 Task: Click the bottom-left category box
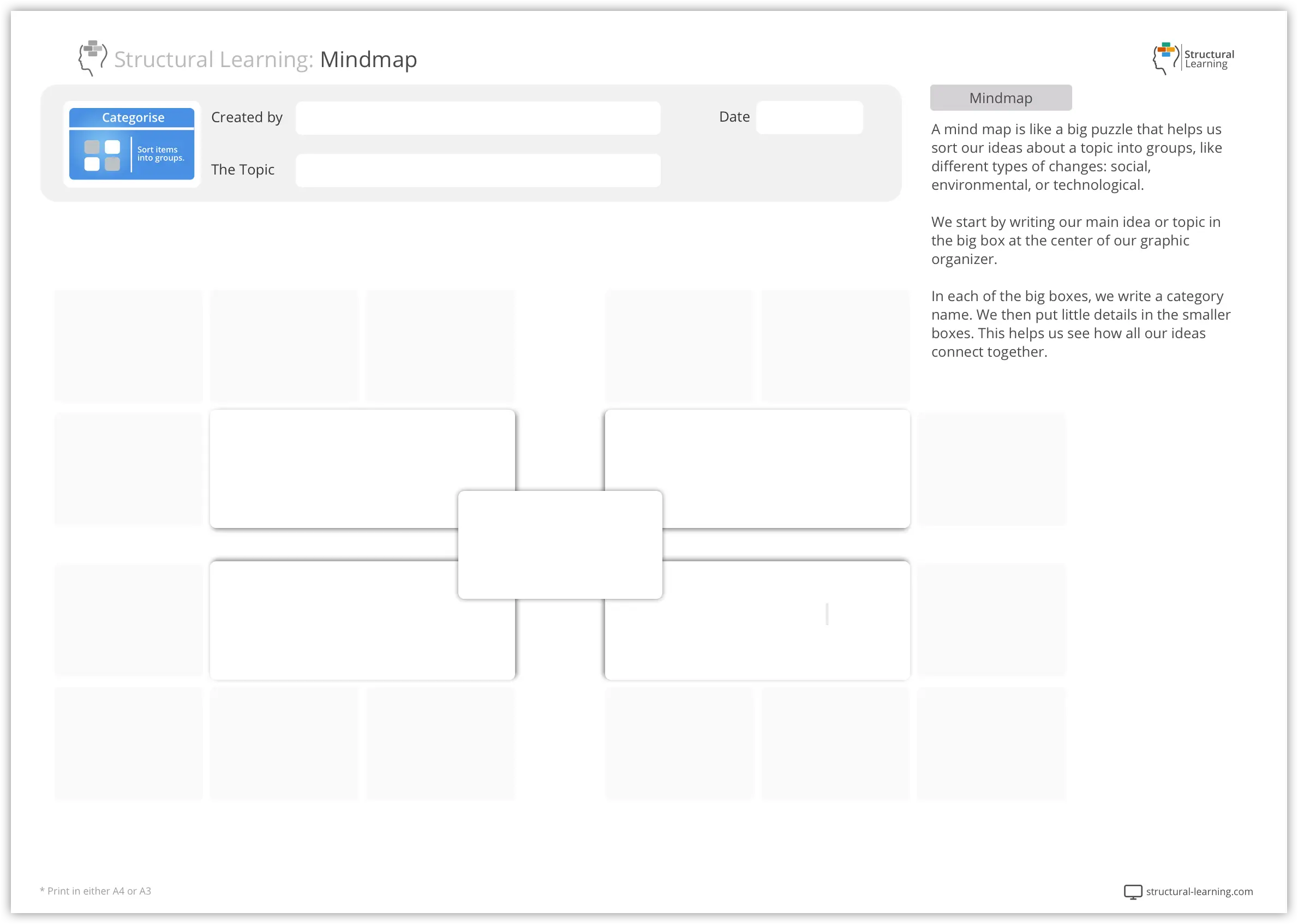(362, 620)
